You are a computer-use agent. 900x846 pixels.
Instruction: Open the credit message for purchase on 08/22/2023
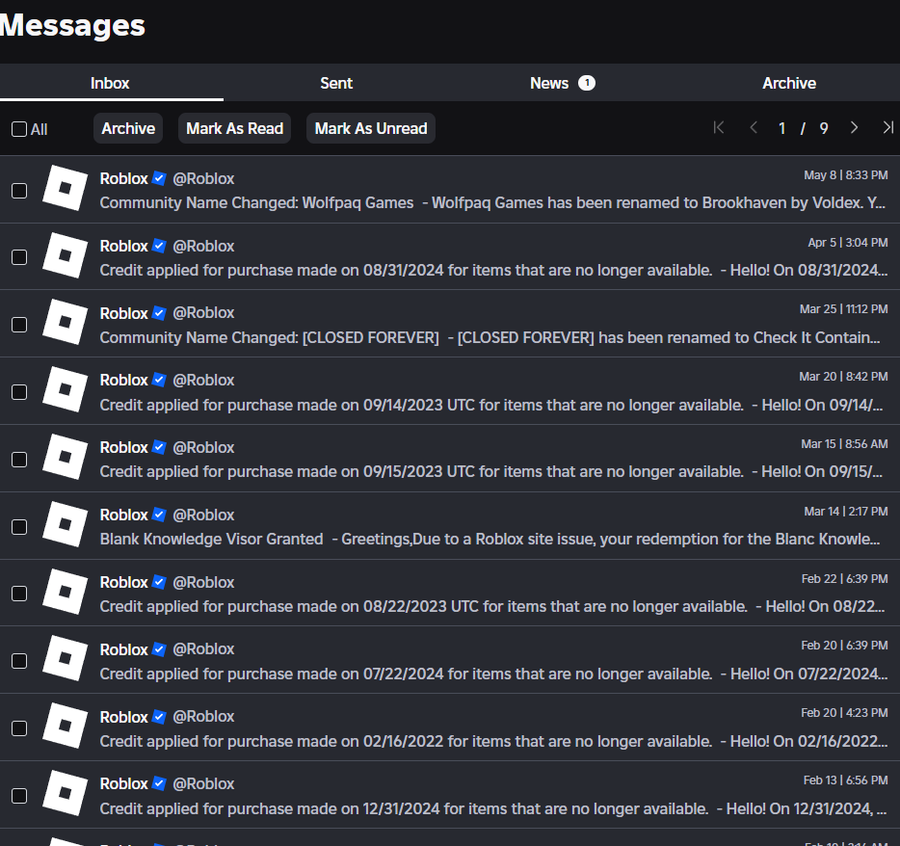point(450,593)
